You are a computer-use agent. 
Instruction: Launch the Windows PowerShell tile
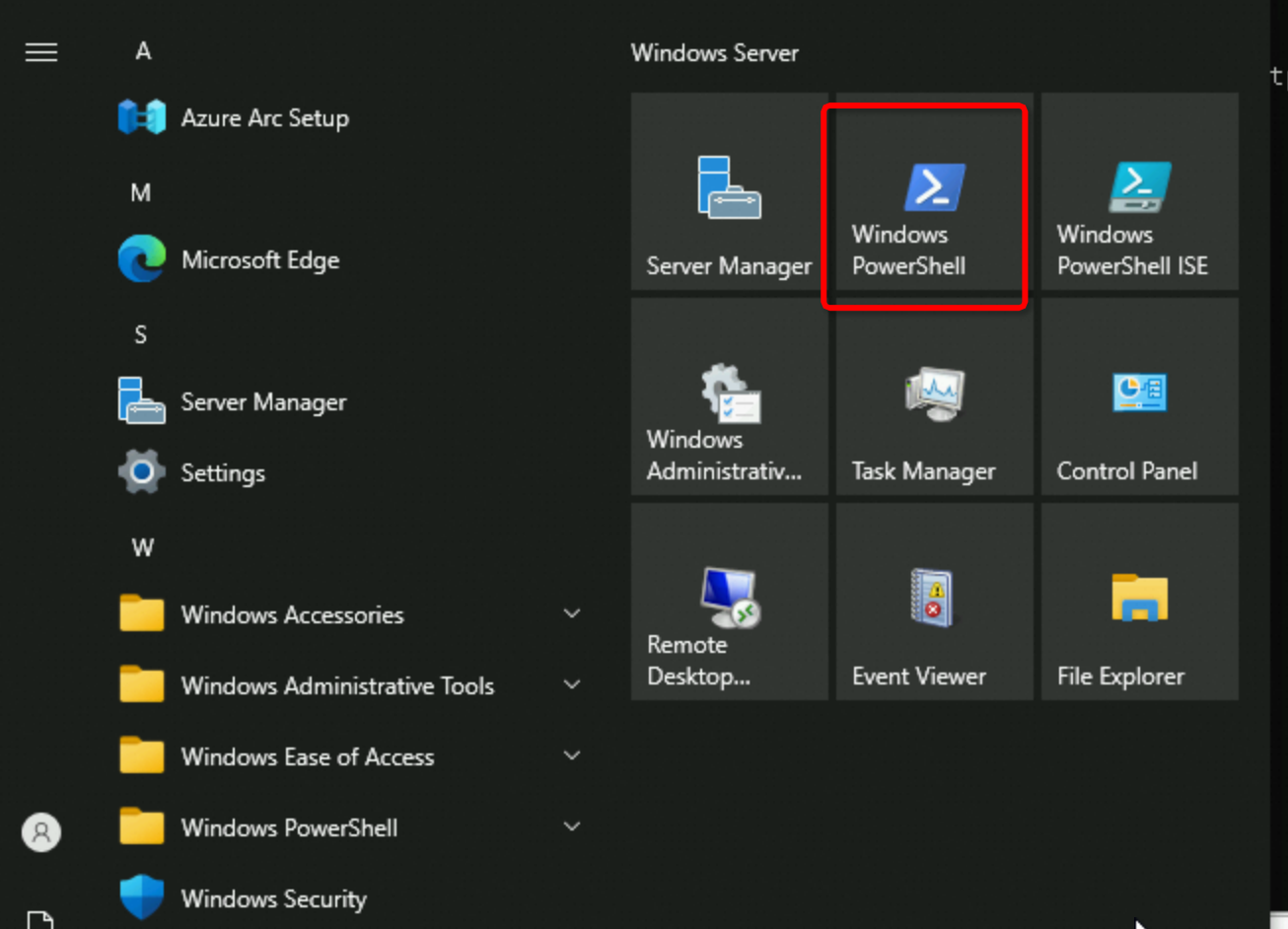tap(935, 191)
